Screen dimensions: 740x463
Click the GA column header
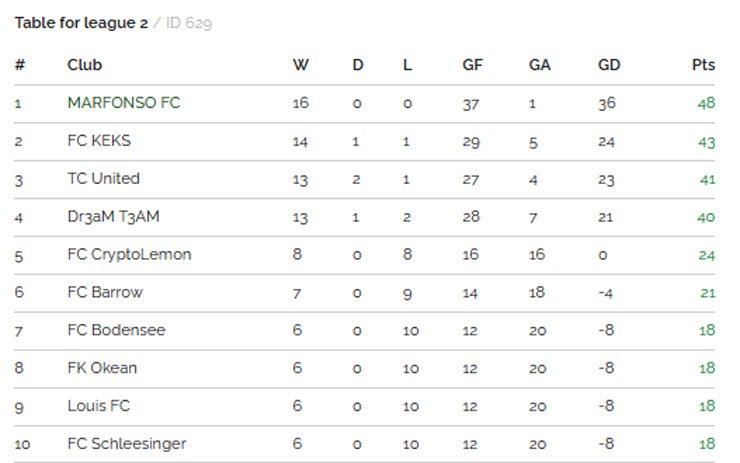[540, 65]
